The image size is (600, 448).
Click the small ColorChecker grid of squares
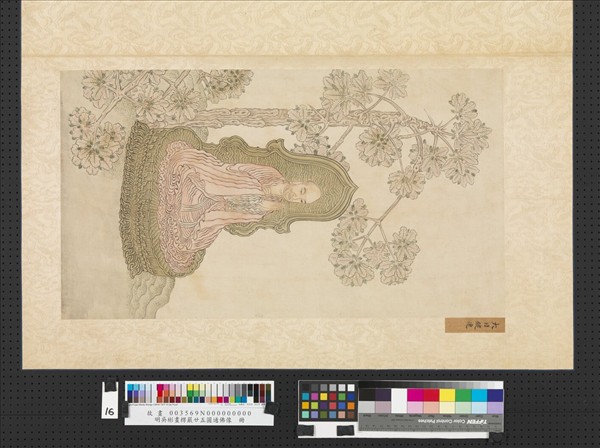328,402
